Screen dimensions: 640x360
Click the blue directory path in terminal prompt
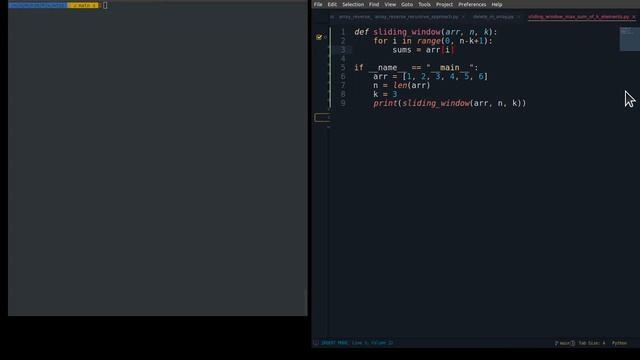pos(38,5)
